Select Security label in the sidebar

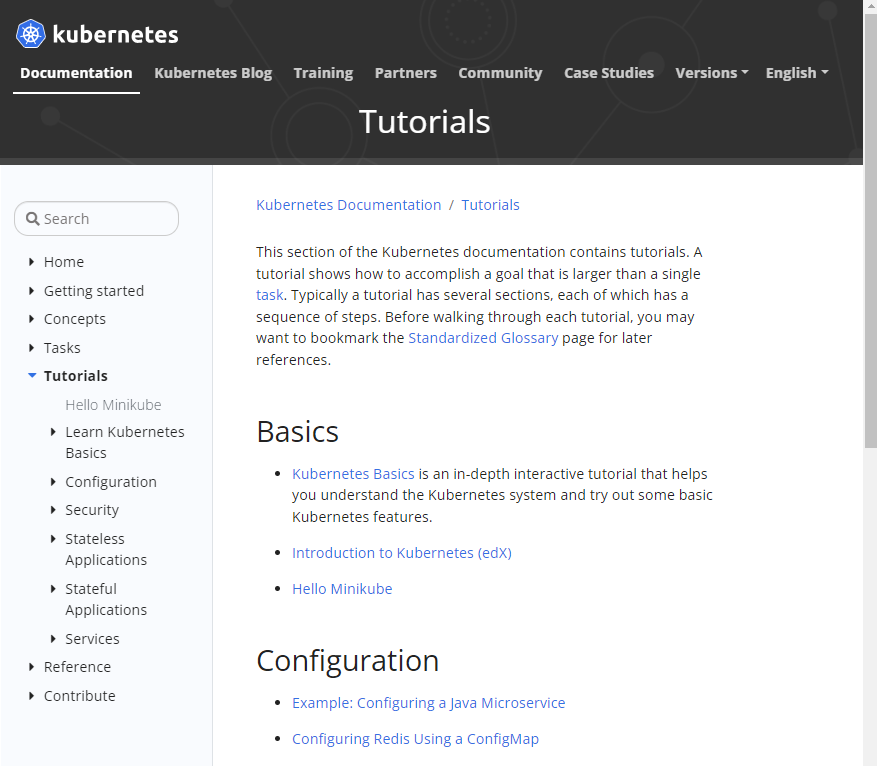(x=92, y=510)
